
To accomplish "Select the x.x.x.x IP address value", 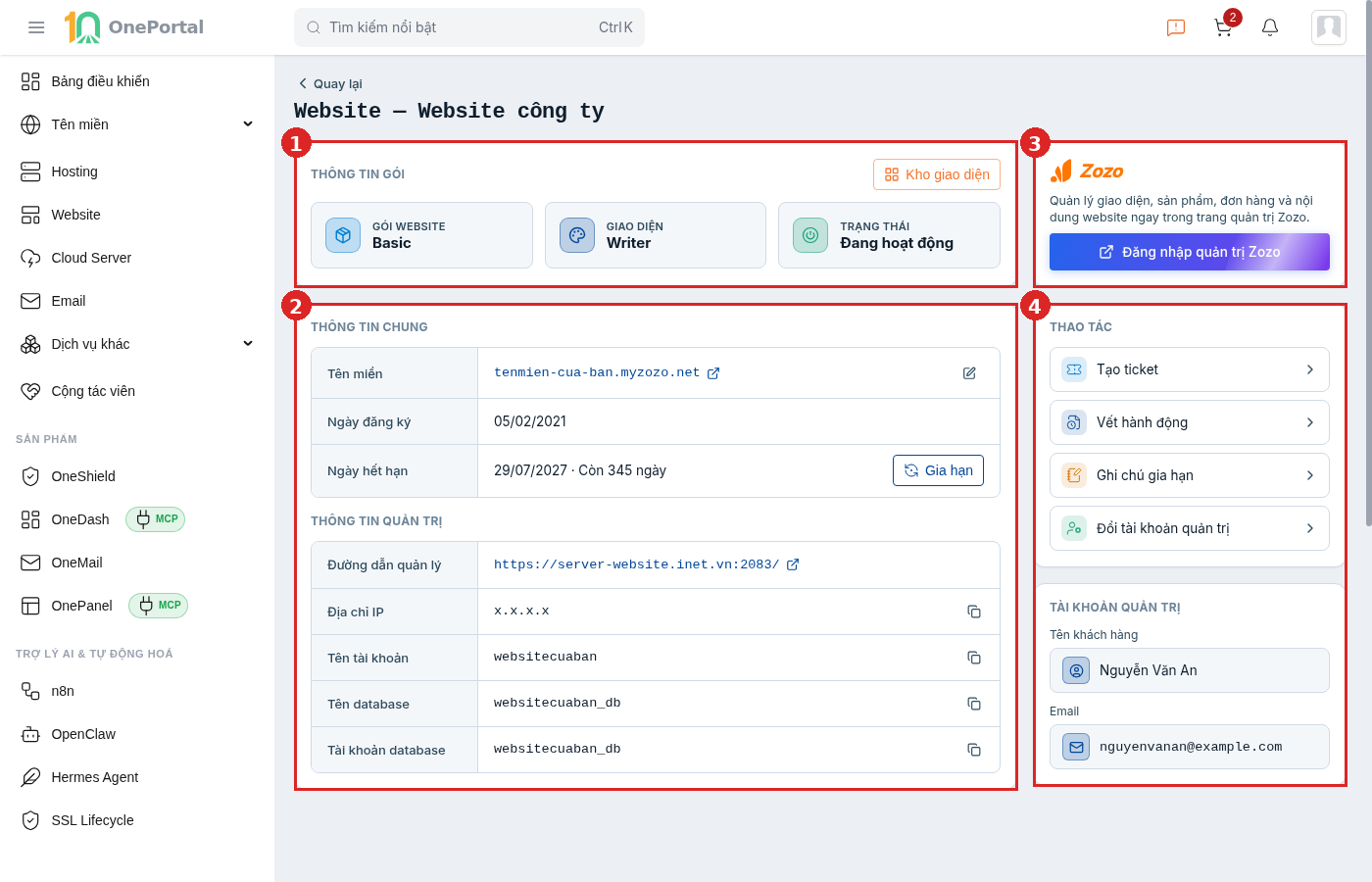I will (x=521, y=612).
